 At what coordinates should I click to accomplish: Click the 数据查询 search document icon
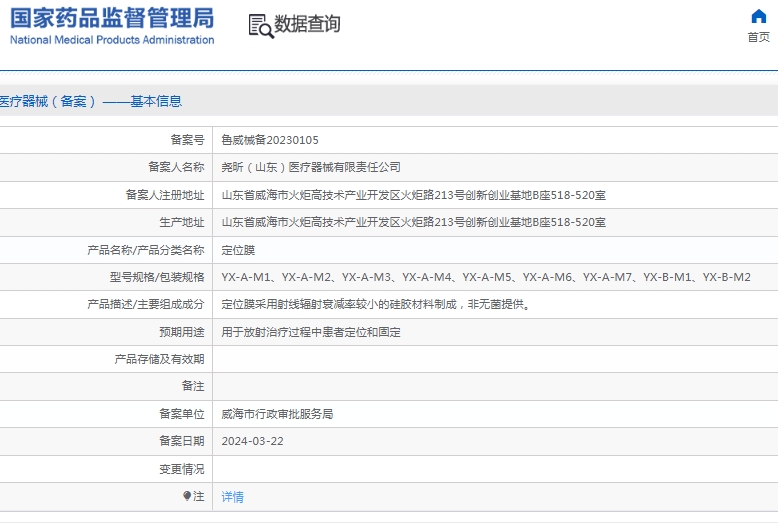click(260, 26)
